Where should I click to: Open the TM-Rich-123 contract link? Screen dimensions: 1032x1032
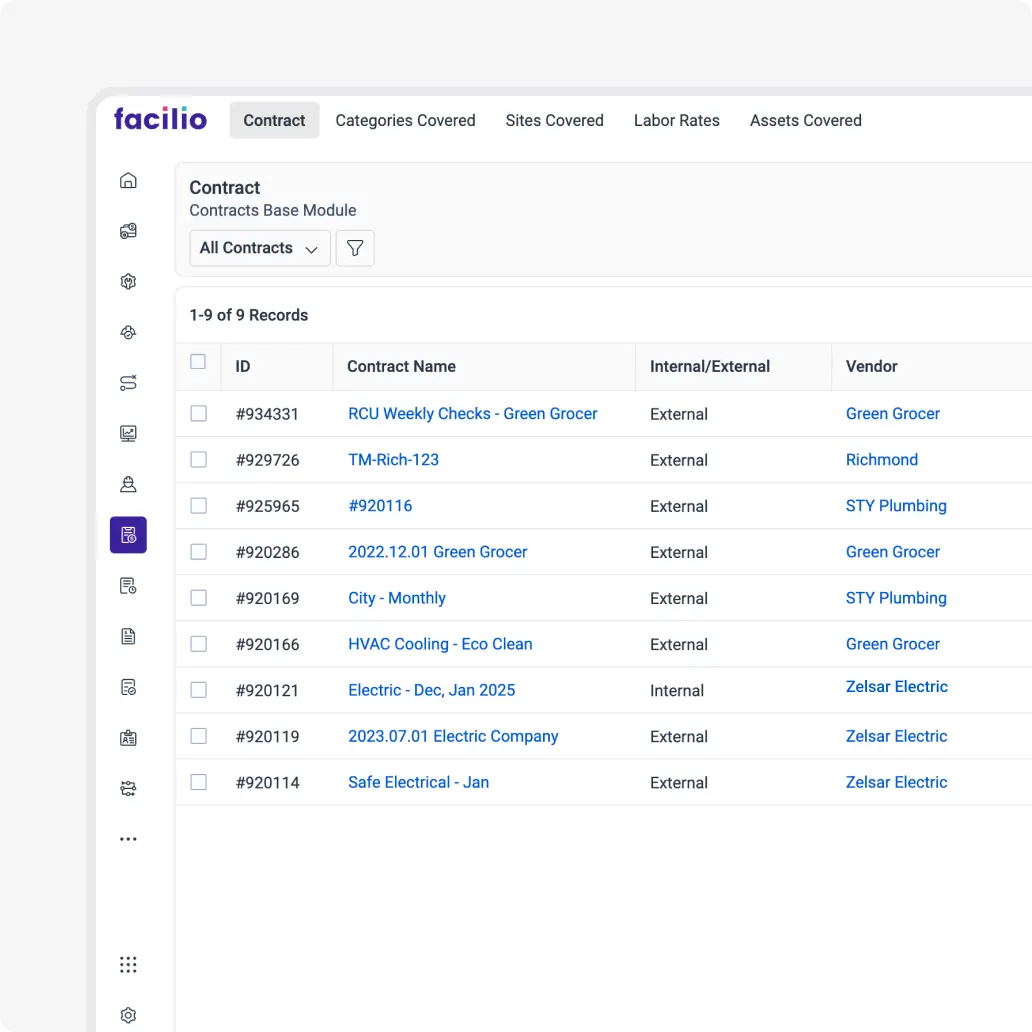(x=393, y=459)
